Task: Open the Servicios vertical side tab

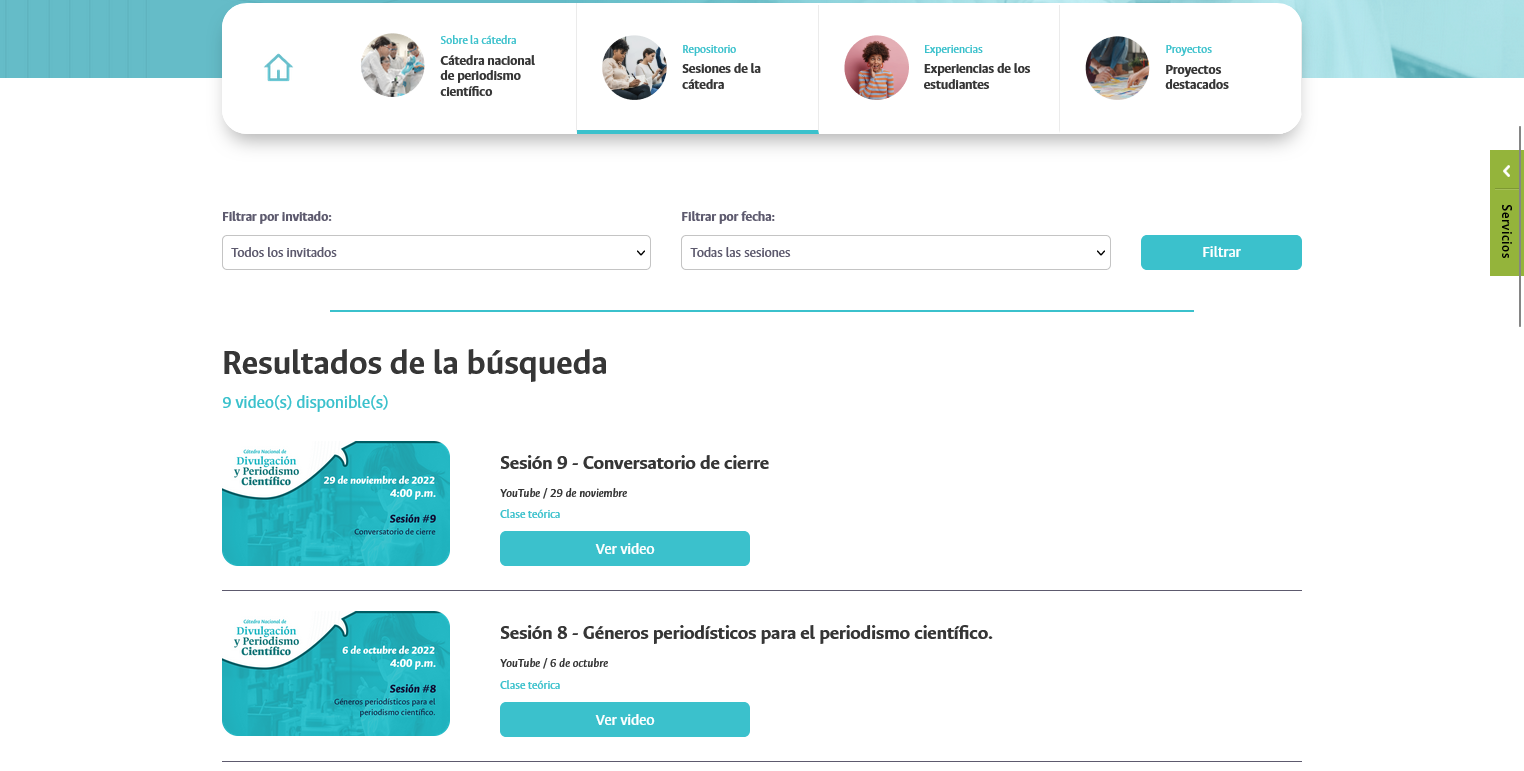Action: [x=1506, y=231]
